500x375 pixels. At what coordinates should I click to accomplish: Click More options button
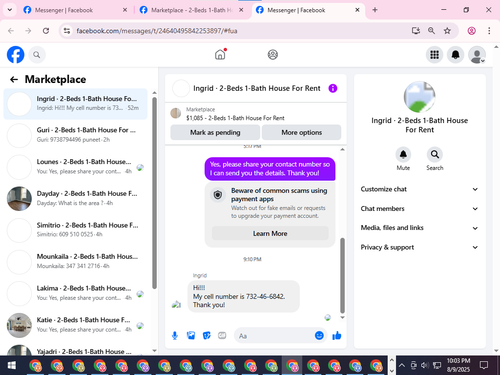coord(302,132)
